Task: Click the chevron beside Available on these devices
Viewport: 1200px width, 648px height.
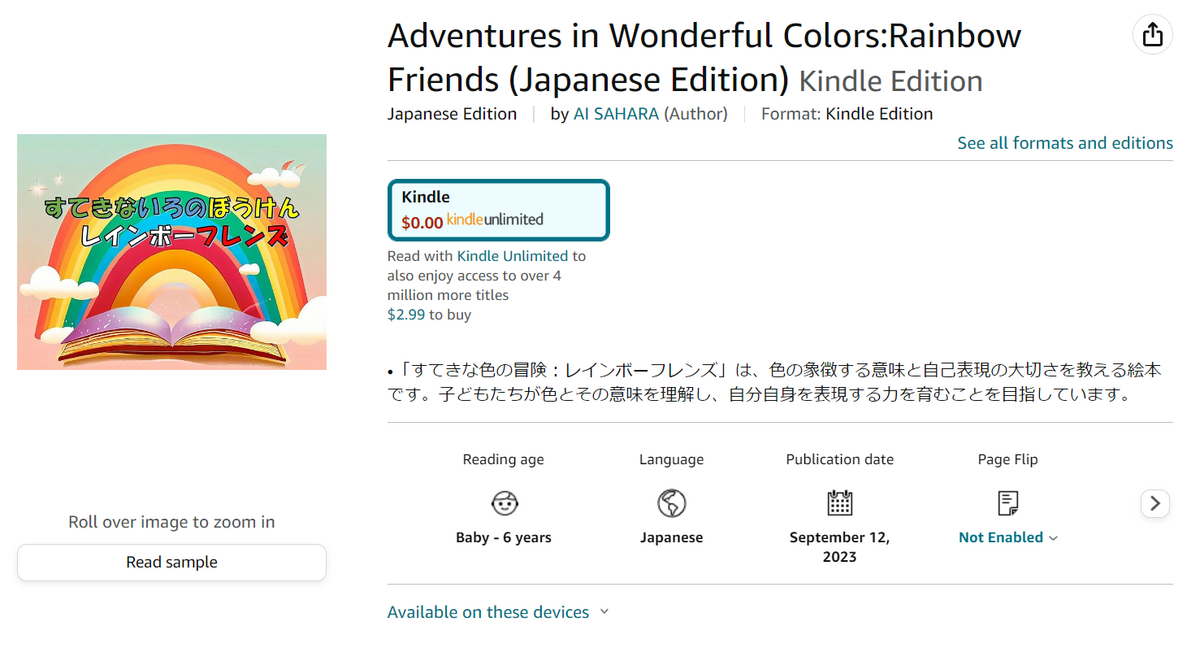Action: pyautogui.click(x=604, y=612)
